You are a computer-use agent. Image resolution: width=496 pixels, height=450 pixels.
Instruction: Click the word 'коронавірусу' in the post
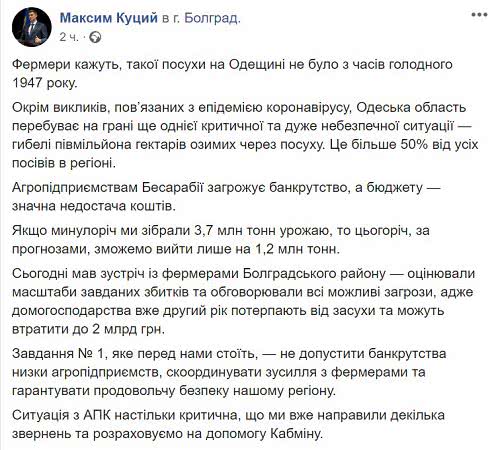pyautogui.click(x=302, y=108)
